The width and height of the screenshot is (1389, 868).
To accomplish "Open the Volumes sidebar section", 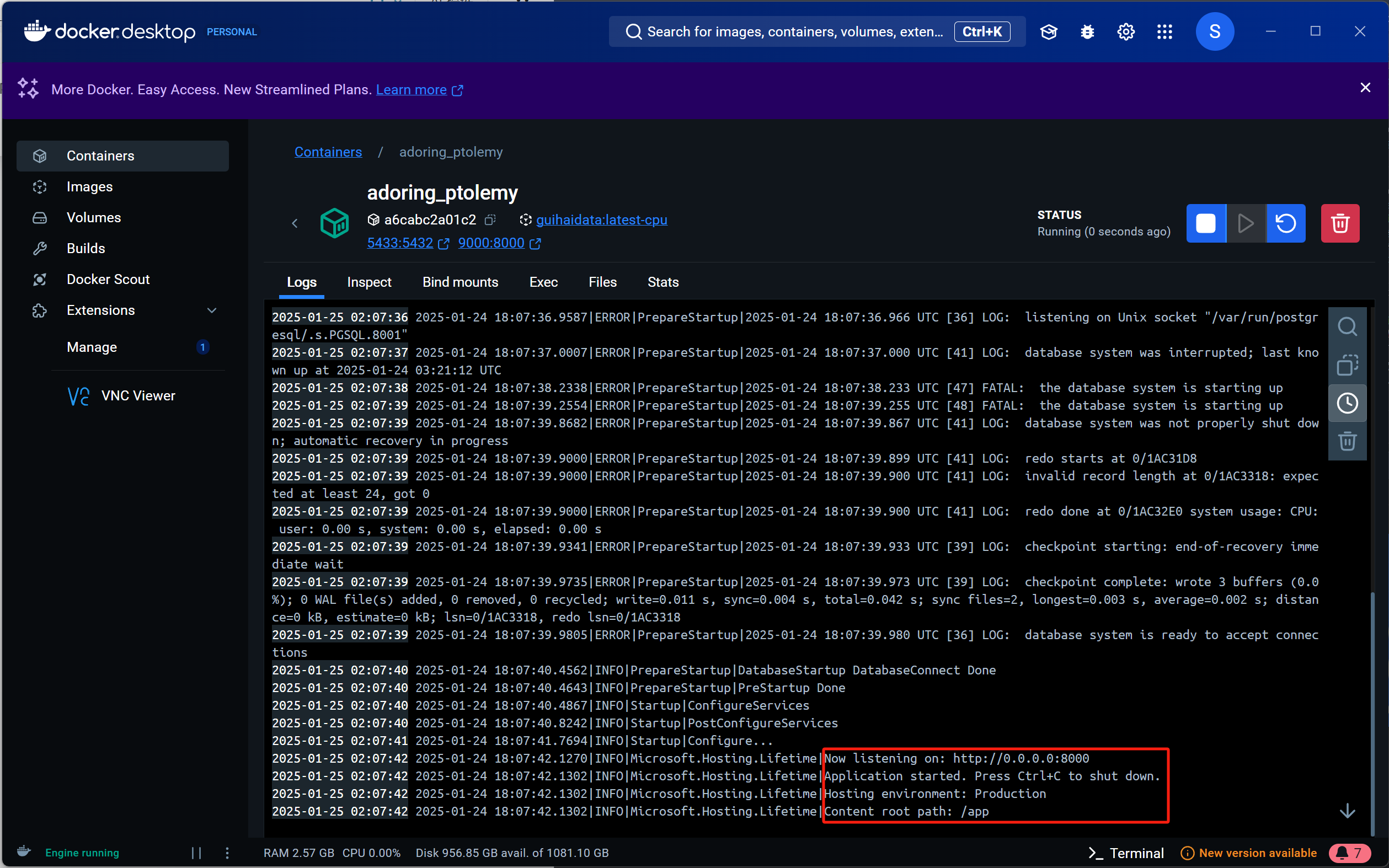I will (122, 218).
